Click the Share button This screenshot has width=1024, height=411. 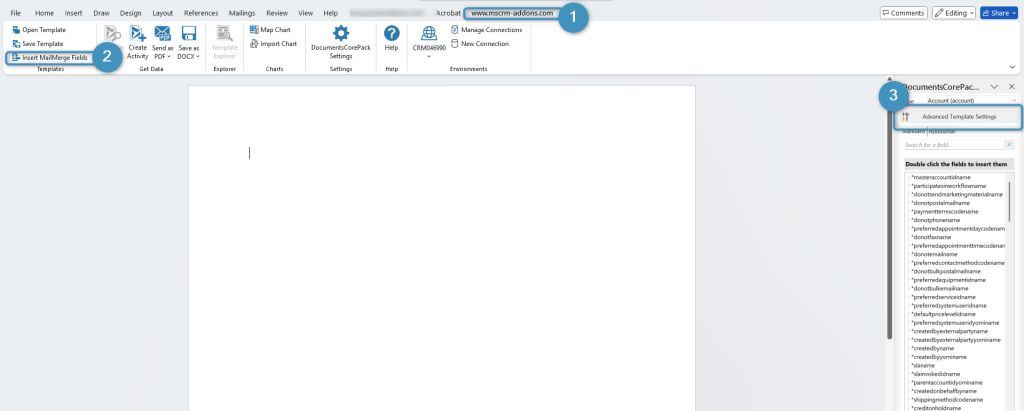pyautogui.click(x=999, y=13)
